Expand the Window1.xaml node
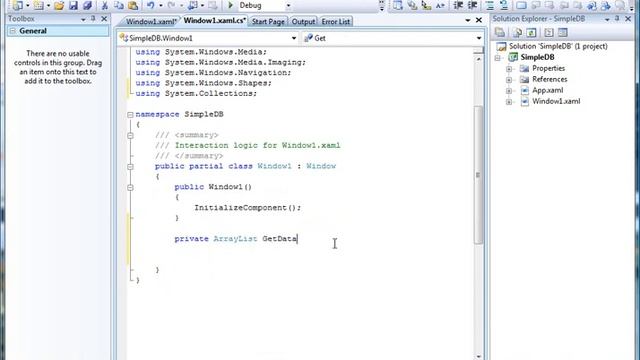This screenshot has height=360, width=640. [509, 102]
